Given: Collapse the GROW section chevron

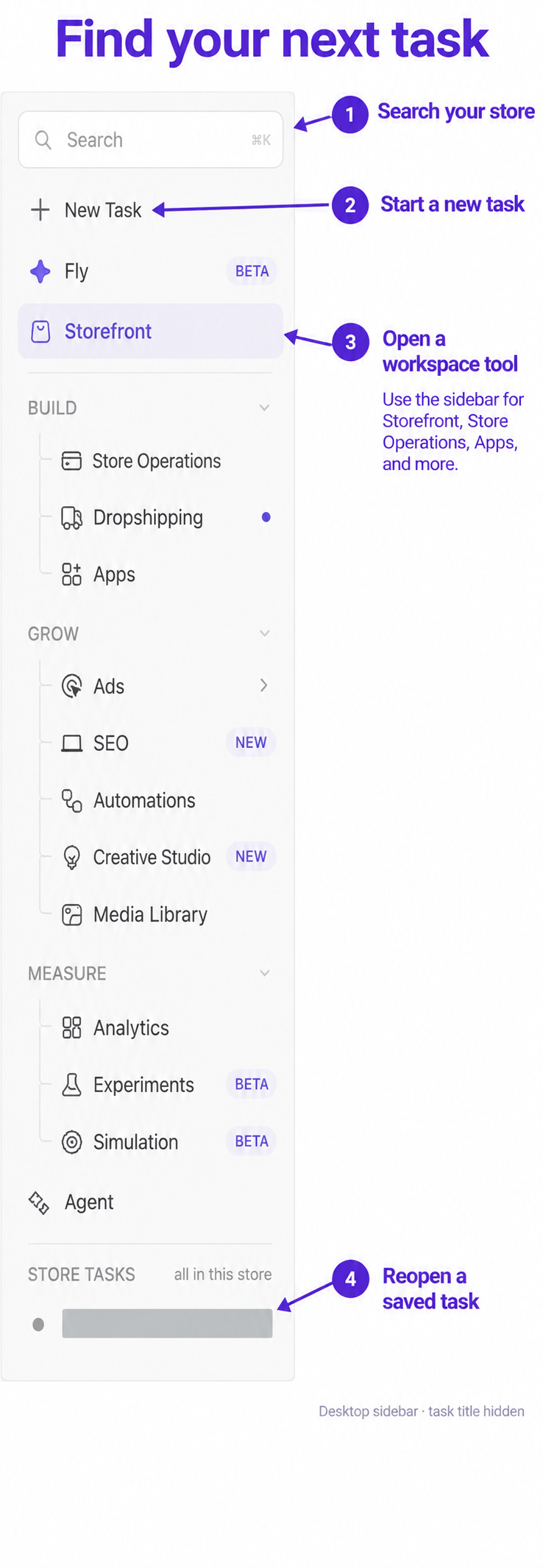Looking at the screenshot, I should pyautogui.click(x=264, y=633).
